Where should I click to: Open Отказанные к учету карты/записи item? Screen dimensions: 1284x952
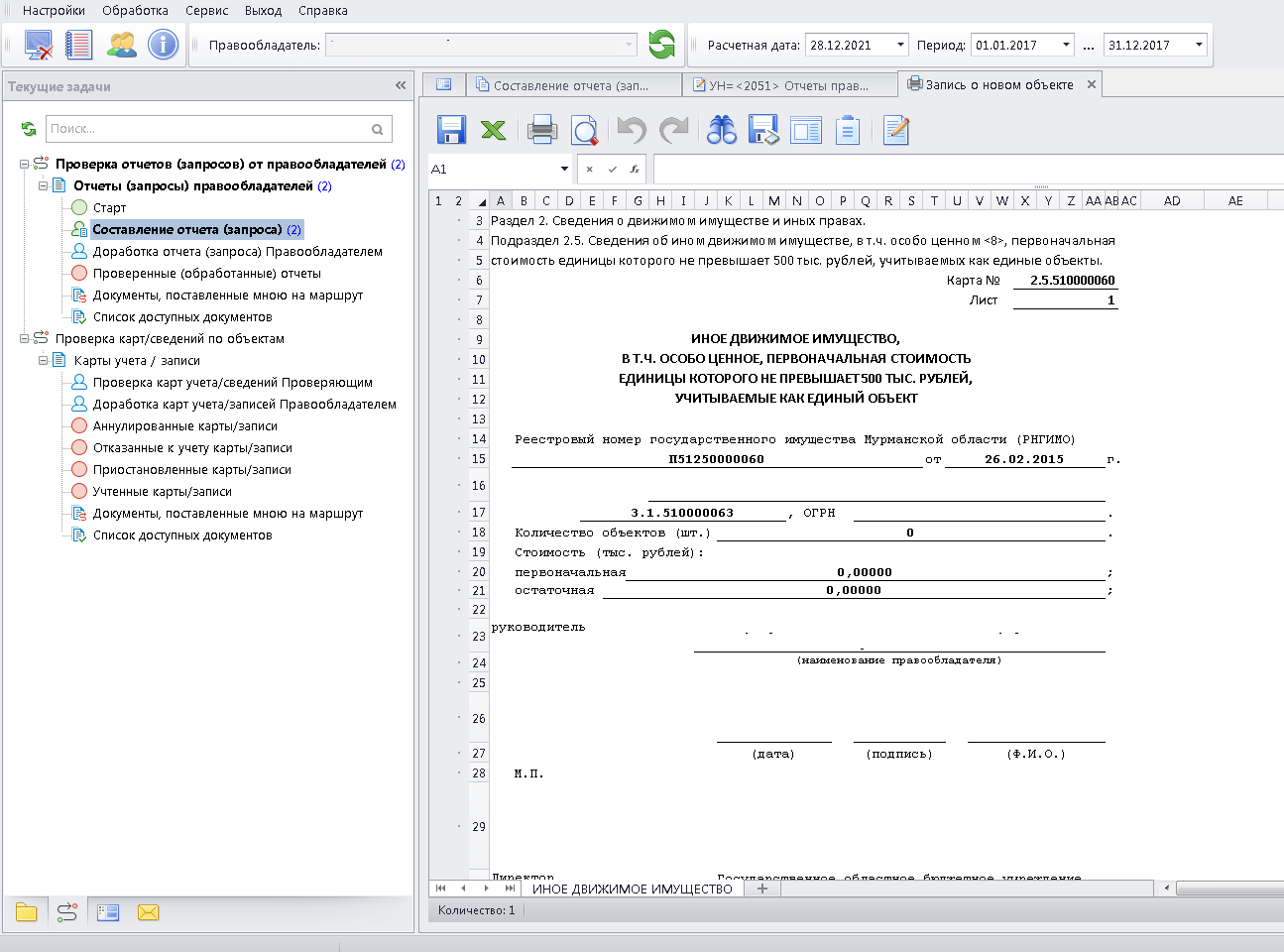coord(192,448)
